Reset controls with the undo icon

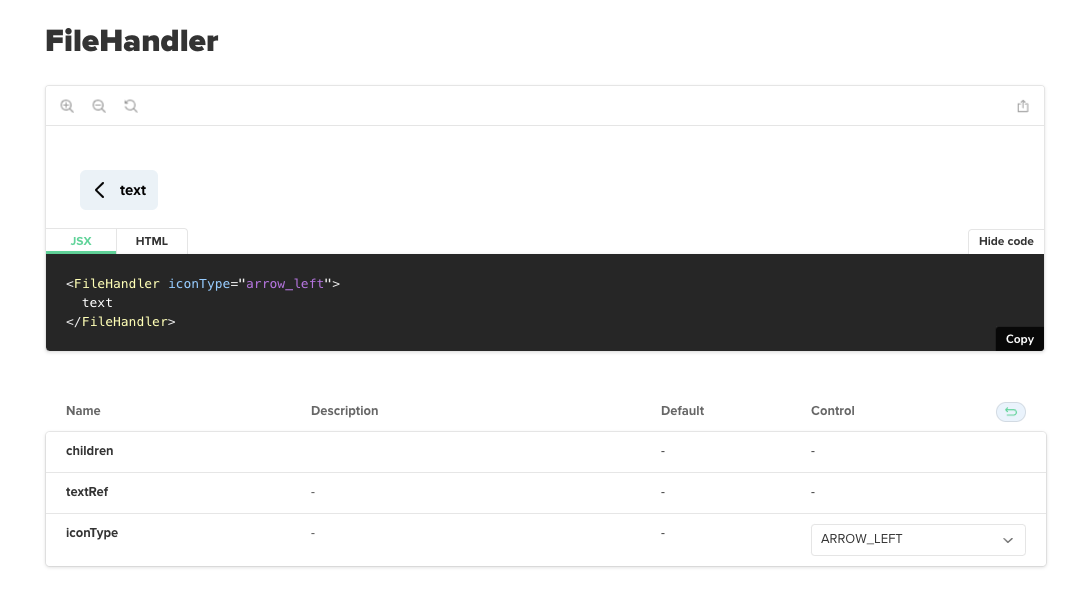[1011, 412]
